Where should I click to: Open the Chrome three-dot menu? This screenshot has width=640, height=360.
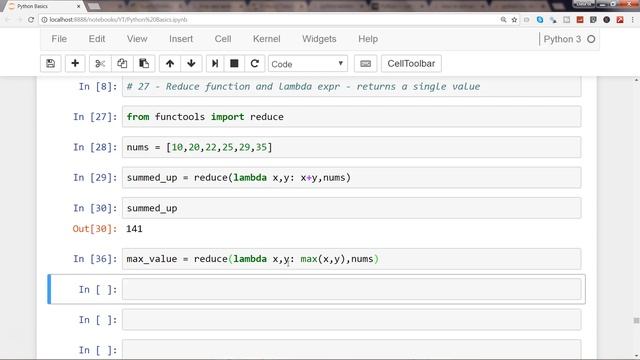(x=633, y=20)
